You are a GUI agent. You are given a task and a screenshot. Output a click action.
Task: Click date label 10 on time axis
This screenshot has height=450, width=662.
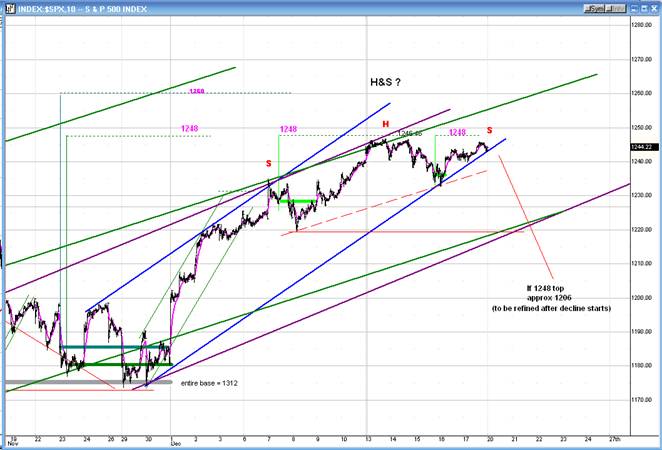click(344, 439)
